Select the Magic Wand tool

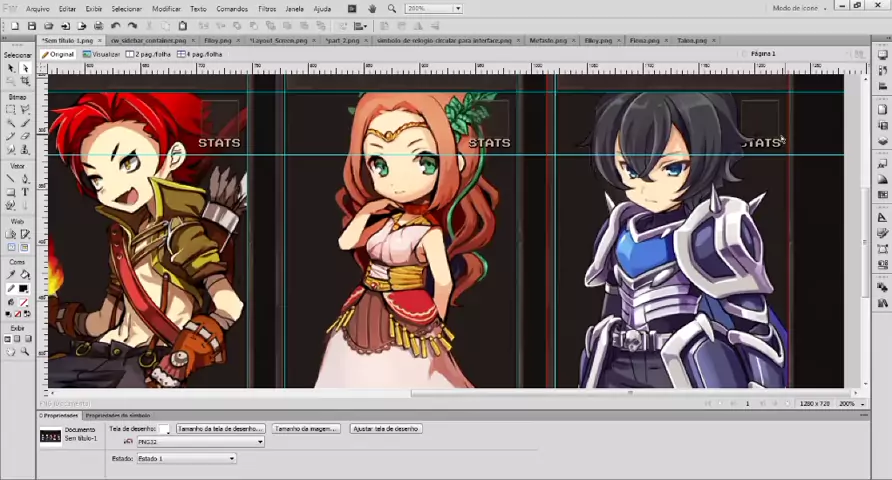click(11, 123)
